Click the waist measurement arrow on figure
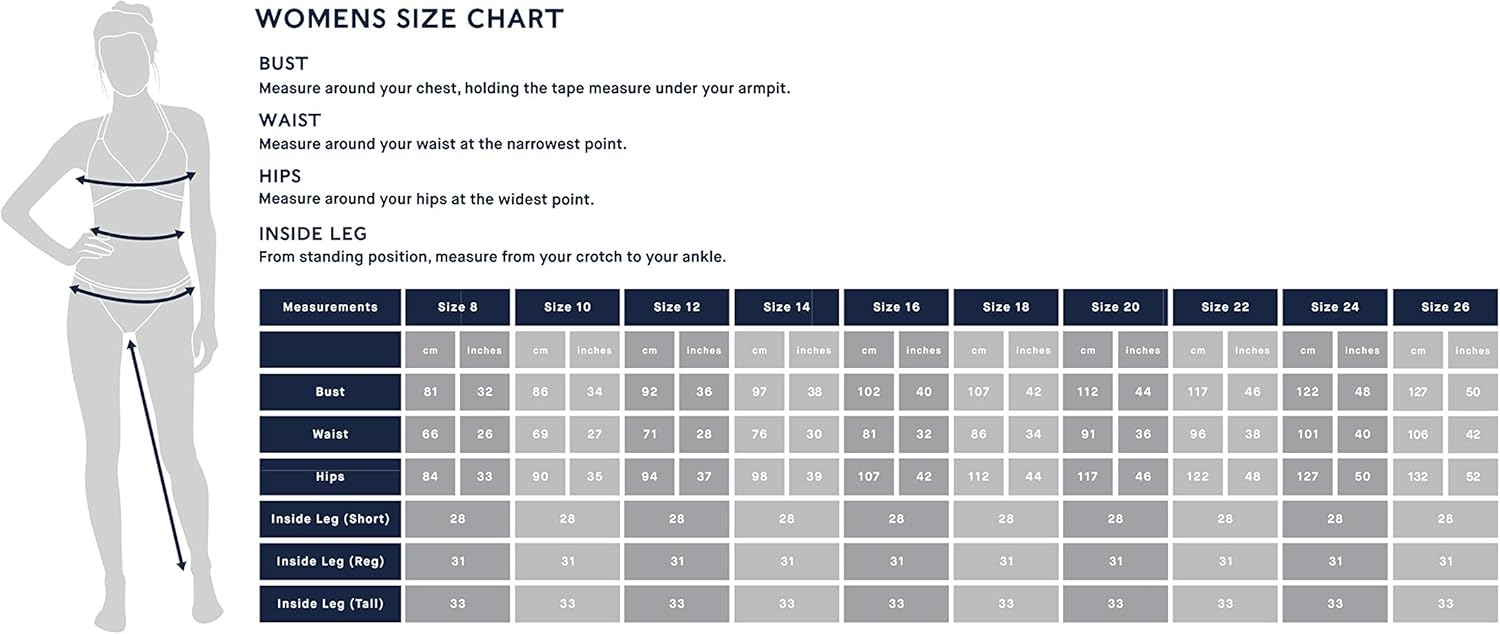Viewport: 1500px width, 634px height. click(x=137, y=236)
